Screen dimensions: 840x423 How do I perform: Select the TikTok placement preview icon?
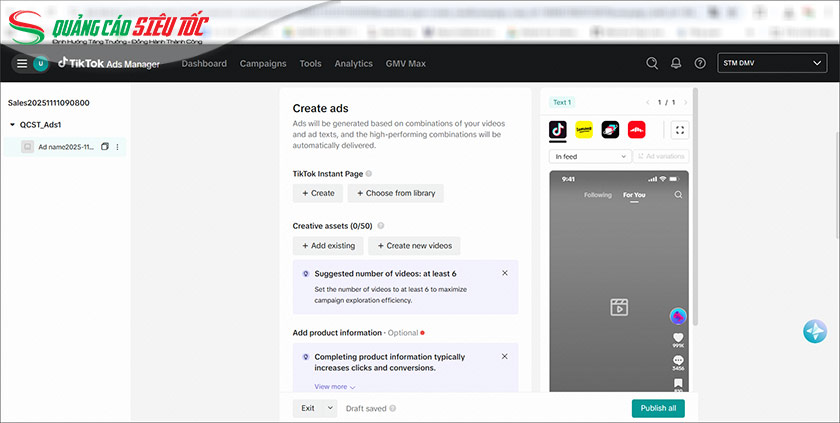[x=558, y=130]
